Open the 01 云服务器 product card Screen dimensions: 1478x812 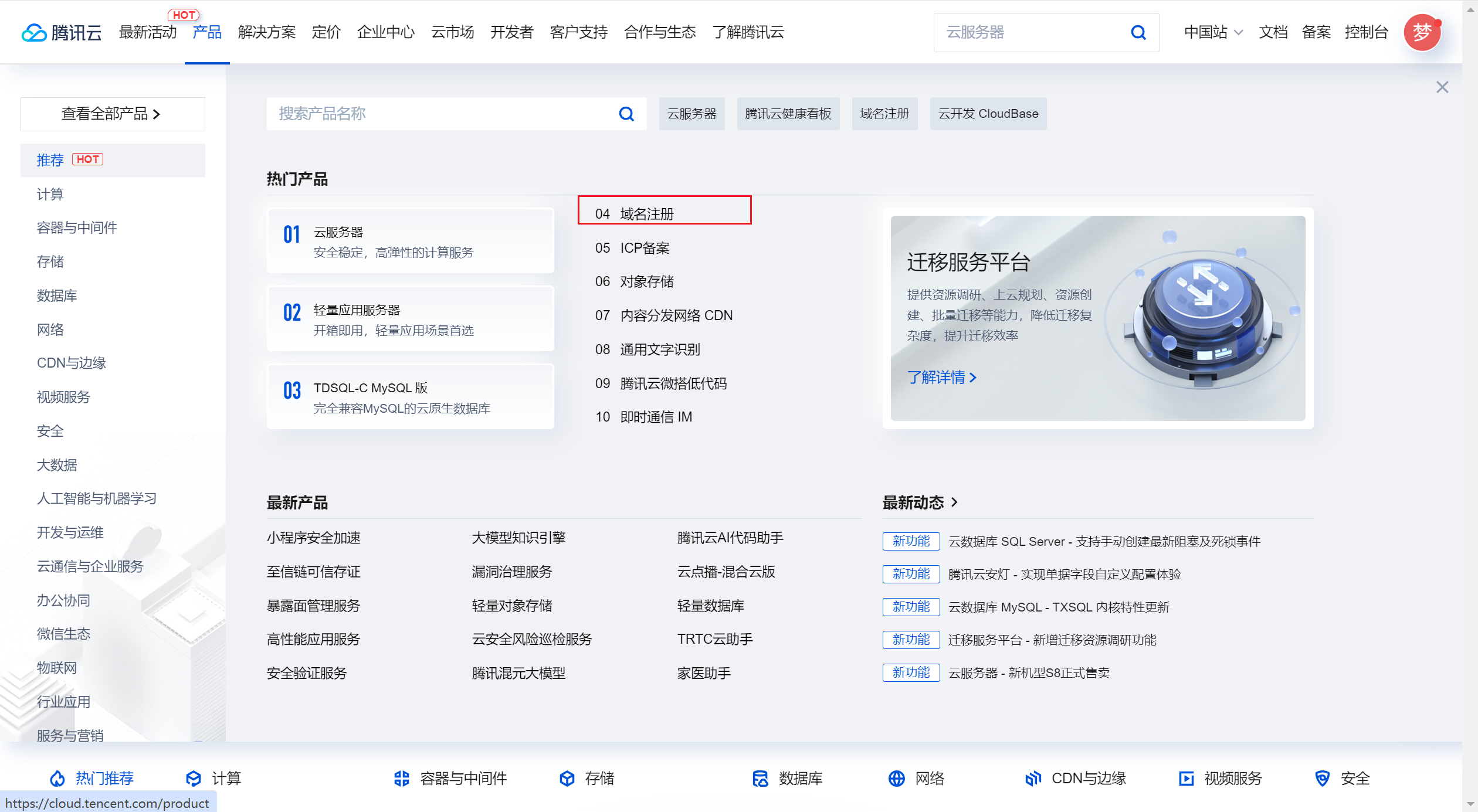coord(411,241)
